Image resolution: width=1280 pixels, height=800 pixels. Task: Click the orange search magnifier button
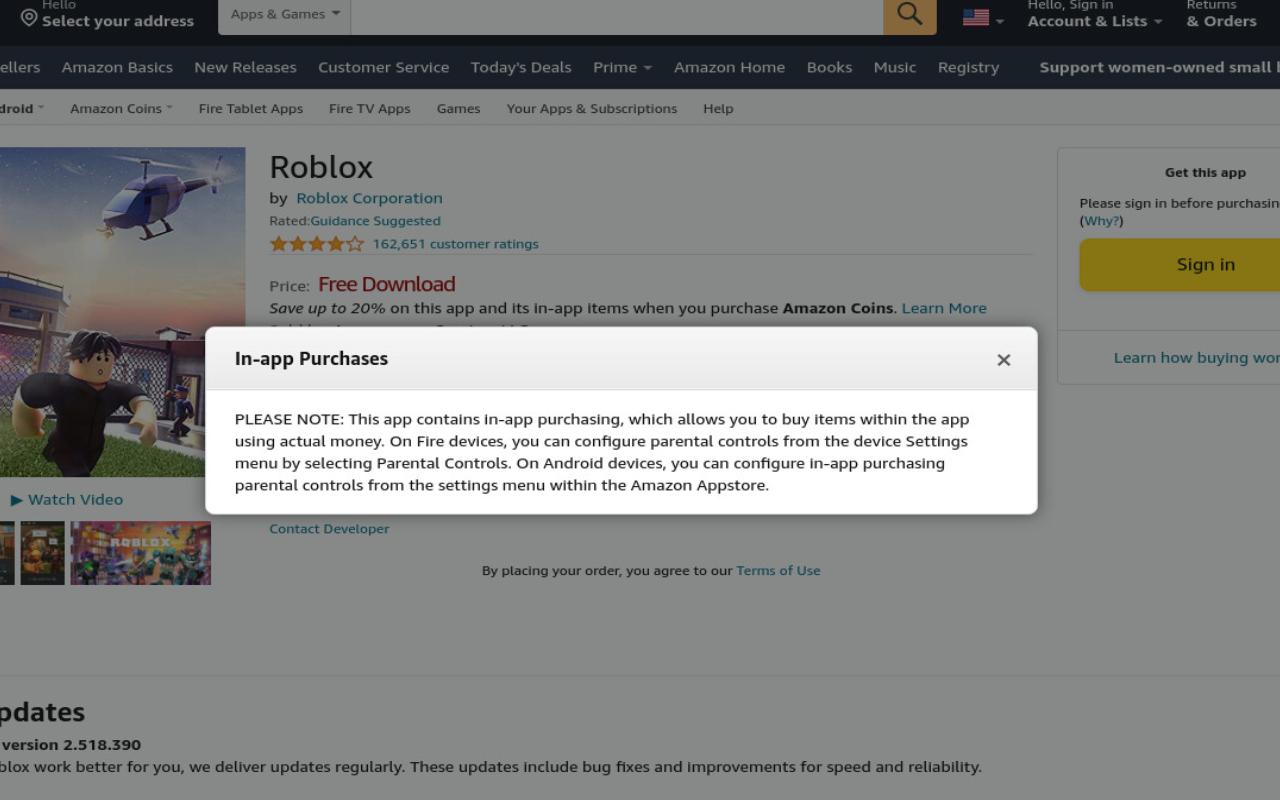tap(910, 15)
